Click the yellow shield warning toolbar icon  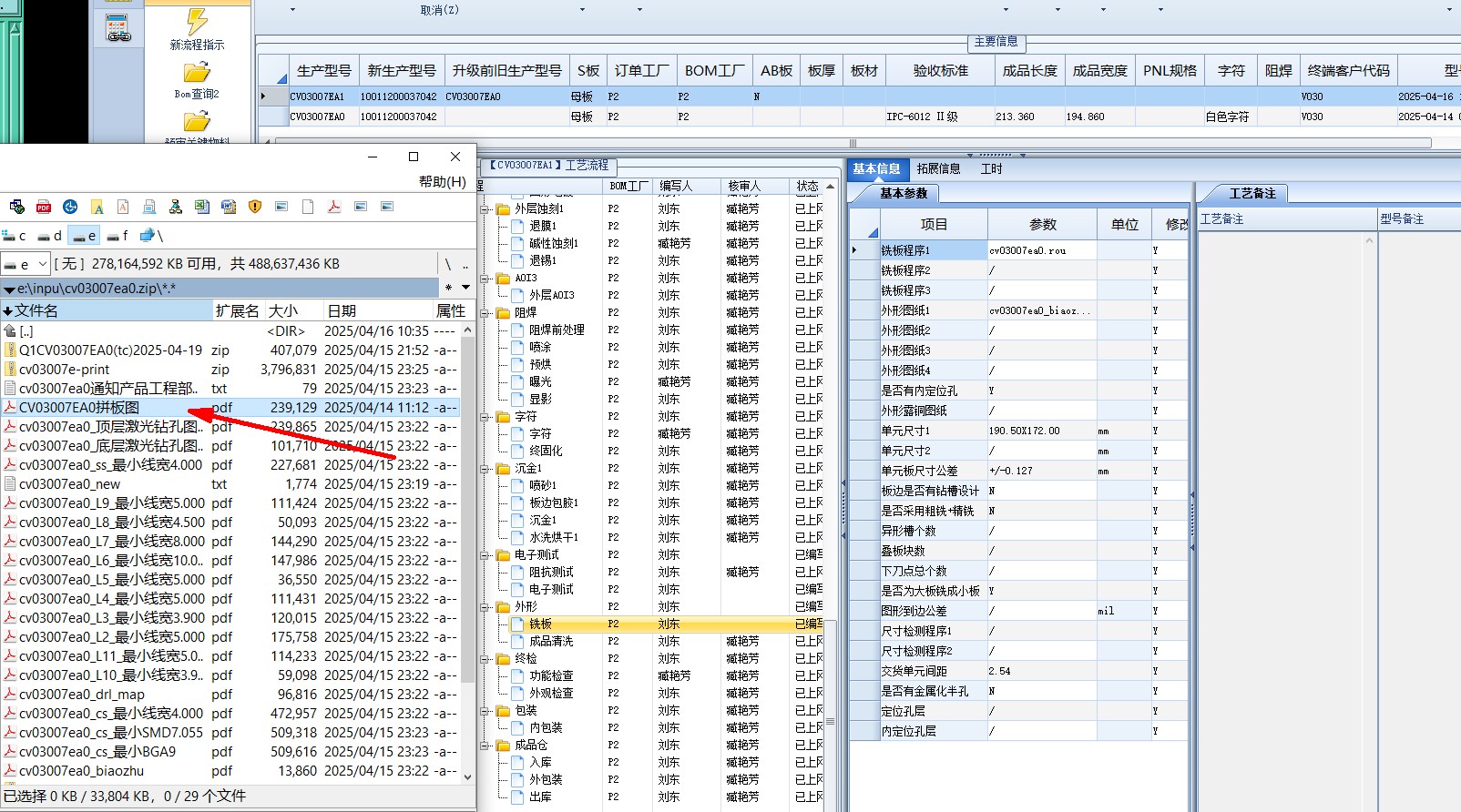click(x=255, y=207)
